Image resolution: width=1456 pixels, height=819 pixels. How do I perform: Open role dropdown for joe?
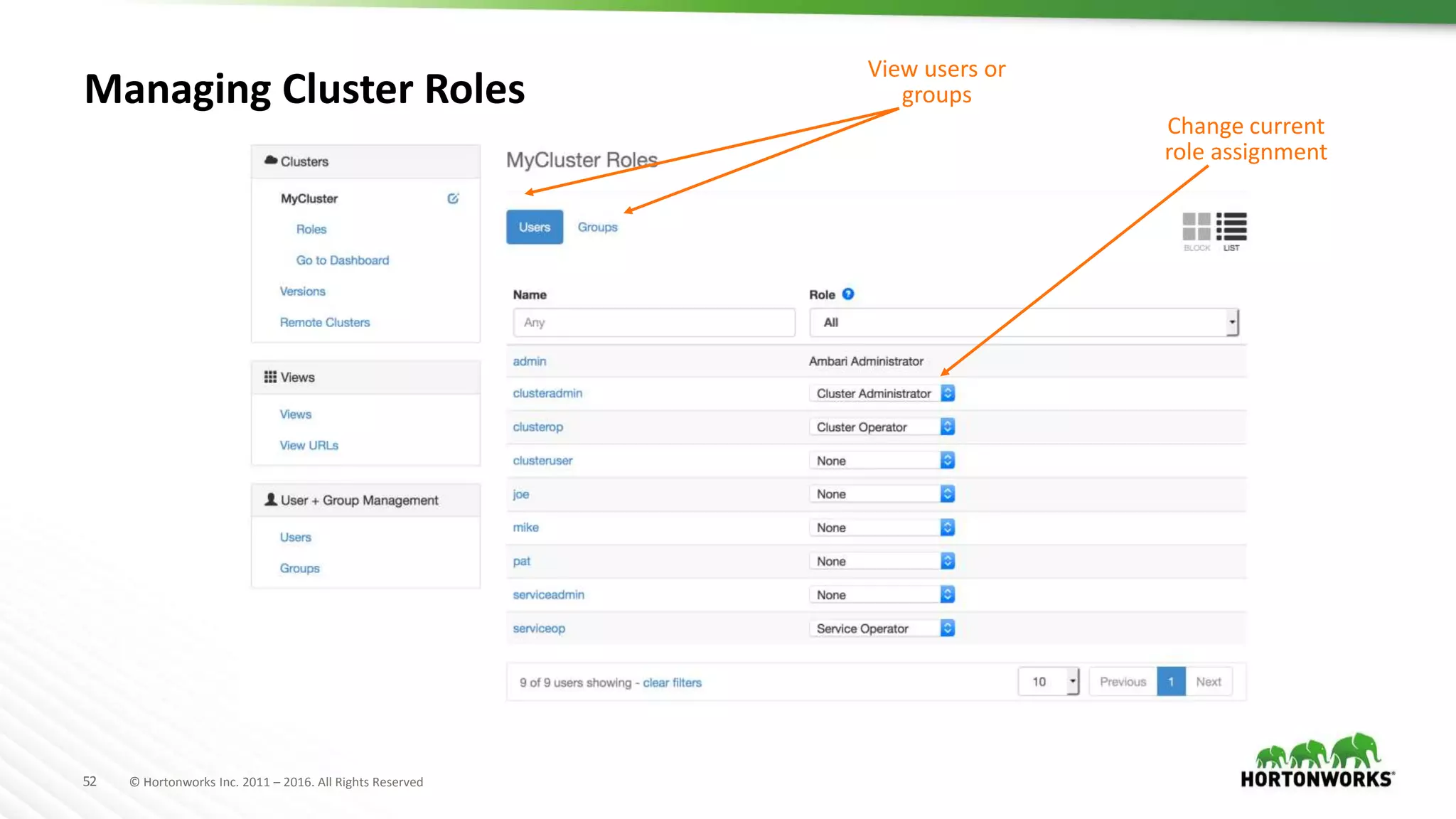[x=882, y=494]
